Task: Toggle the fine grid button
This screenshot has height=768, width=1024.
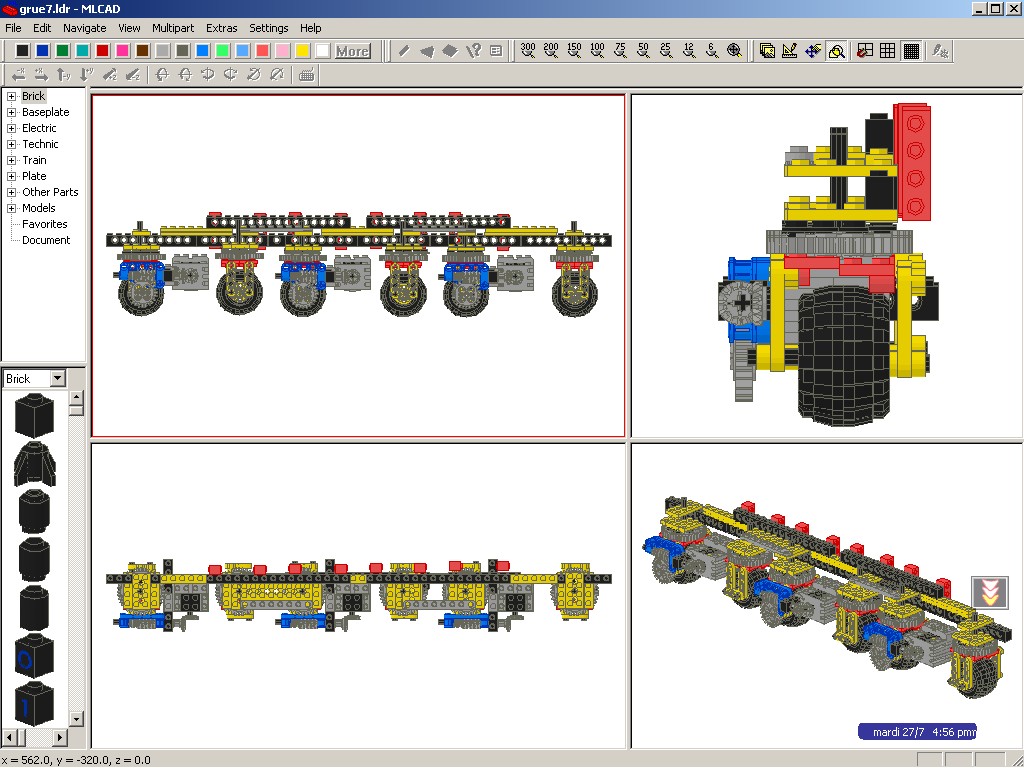Action: [x=911, y=51]
